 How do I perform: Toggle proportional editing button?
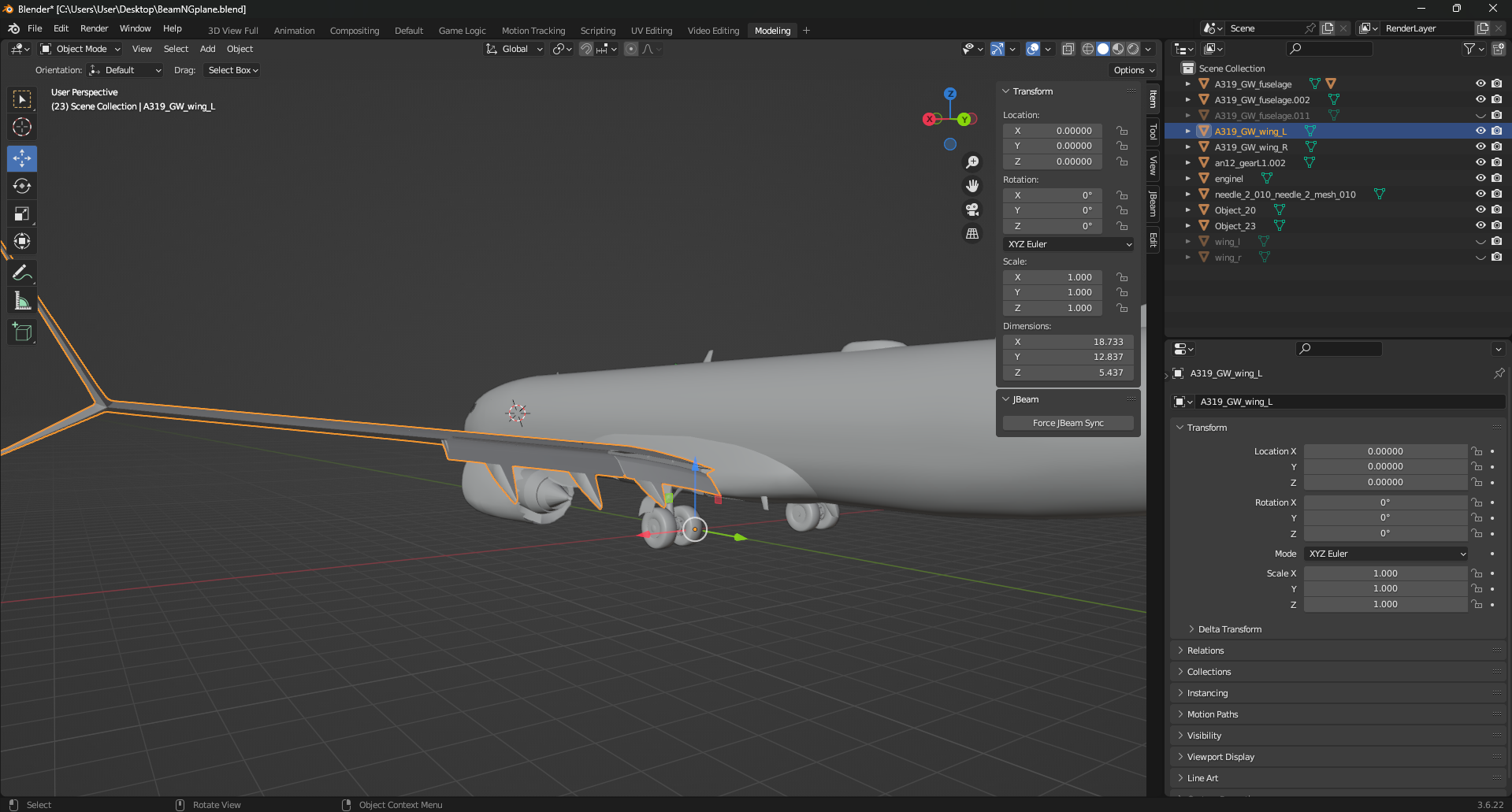631,49
